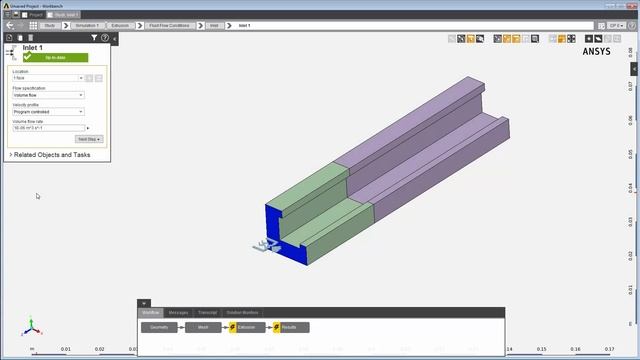Image resolution: width=640 pixels, height=360 pixels.
Task: Open chevron after Fluid Flow Conditions breadcrumb
Action: pos(200,25)
